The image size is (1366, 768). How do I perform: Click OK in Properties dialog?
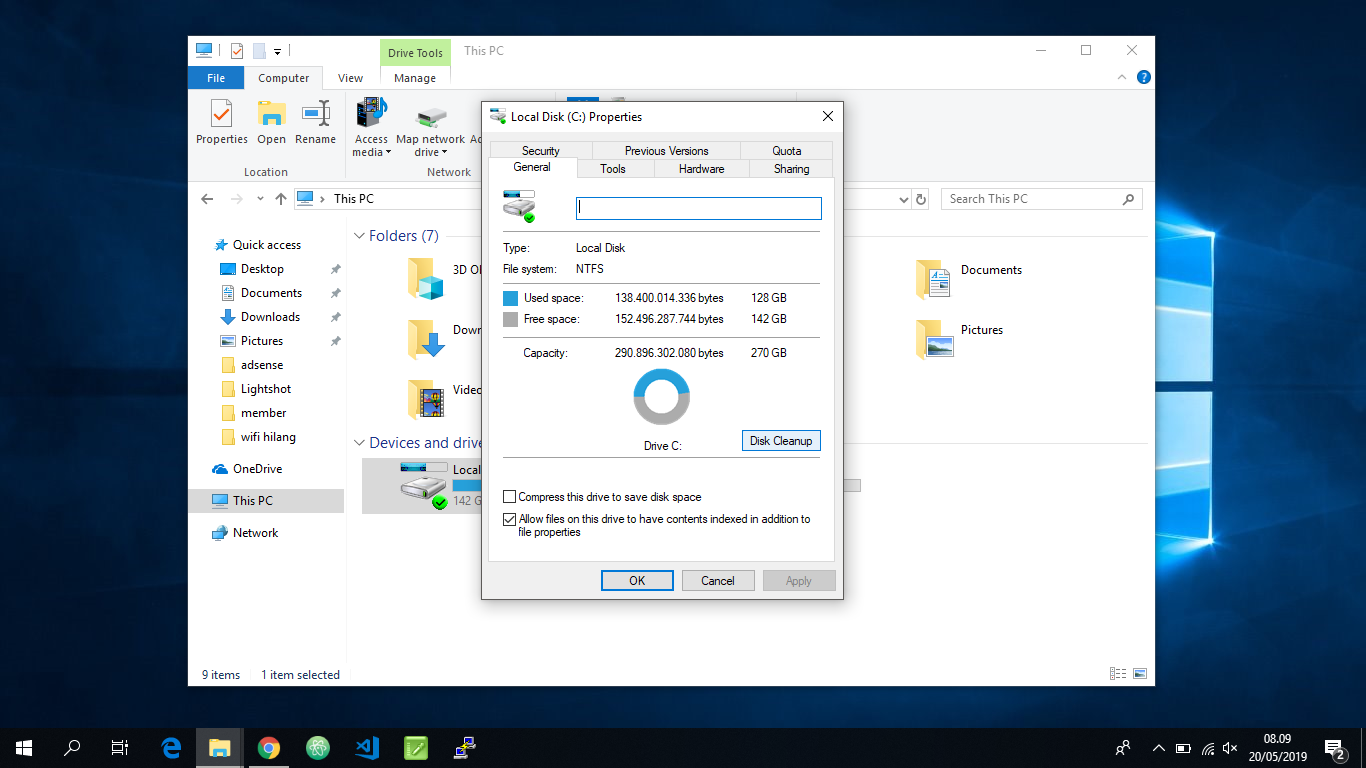637,581
